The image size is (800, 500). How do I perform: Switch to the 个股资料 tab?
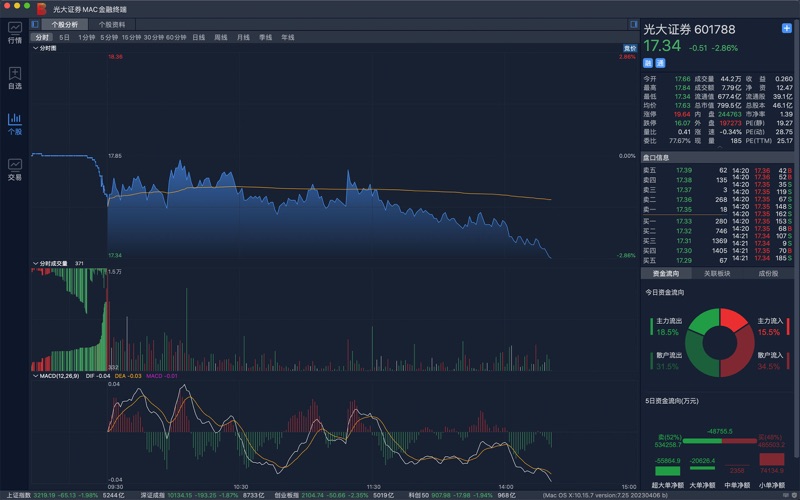coord(112,24)
